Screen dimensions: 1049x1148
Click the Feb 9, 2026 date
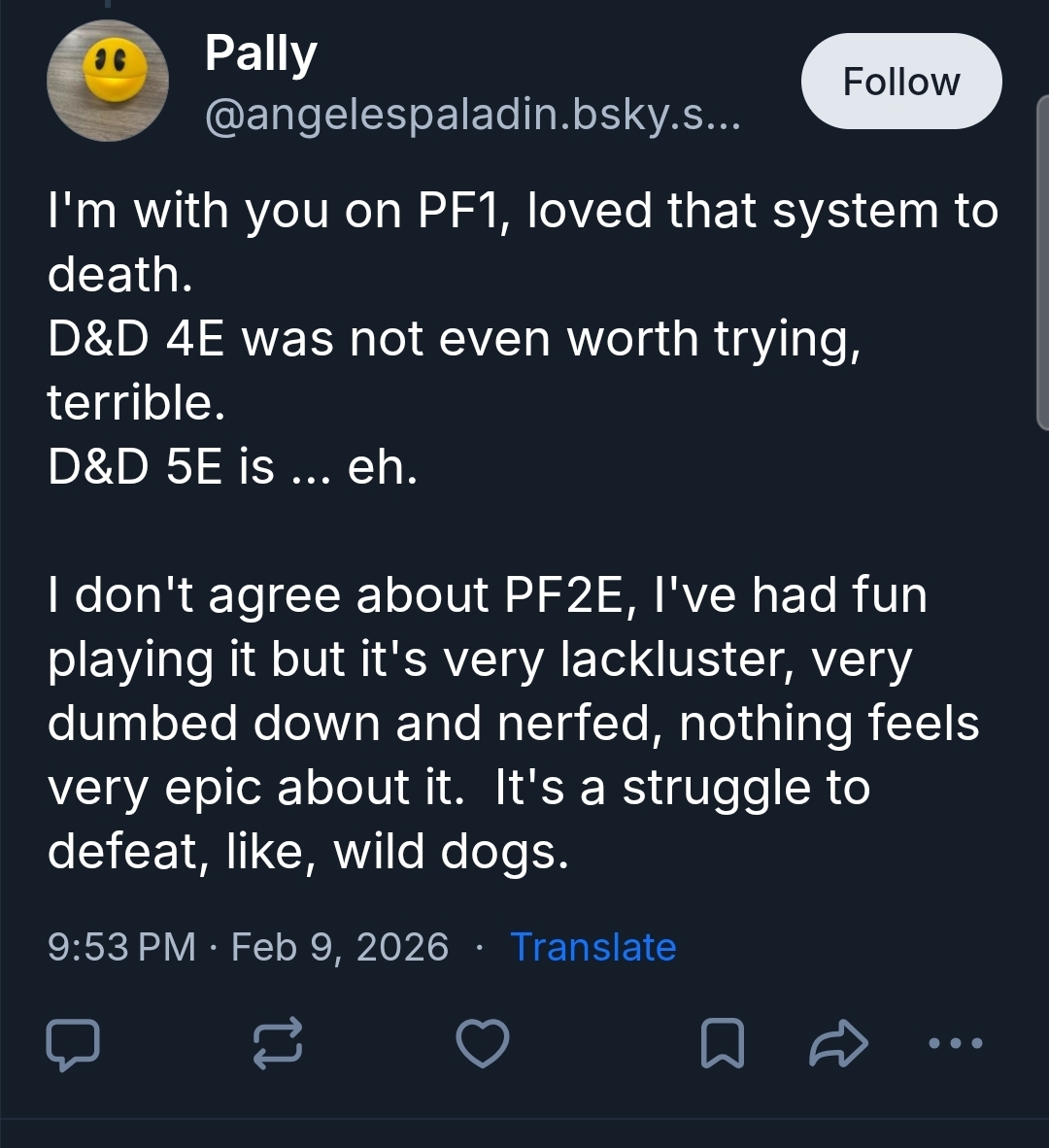[x=340, y=947]
